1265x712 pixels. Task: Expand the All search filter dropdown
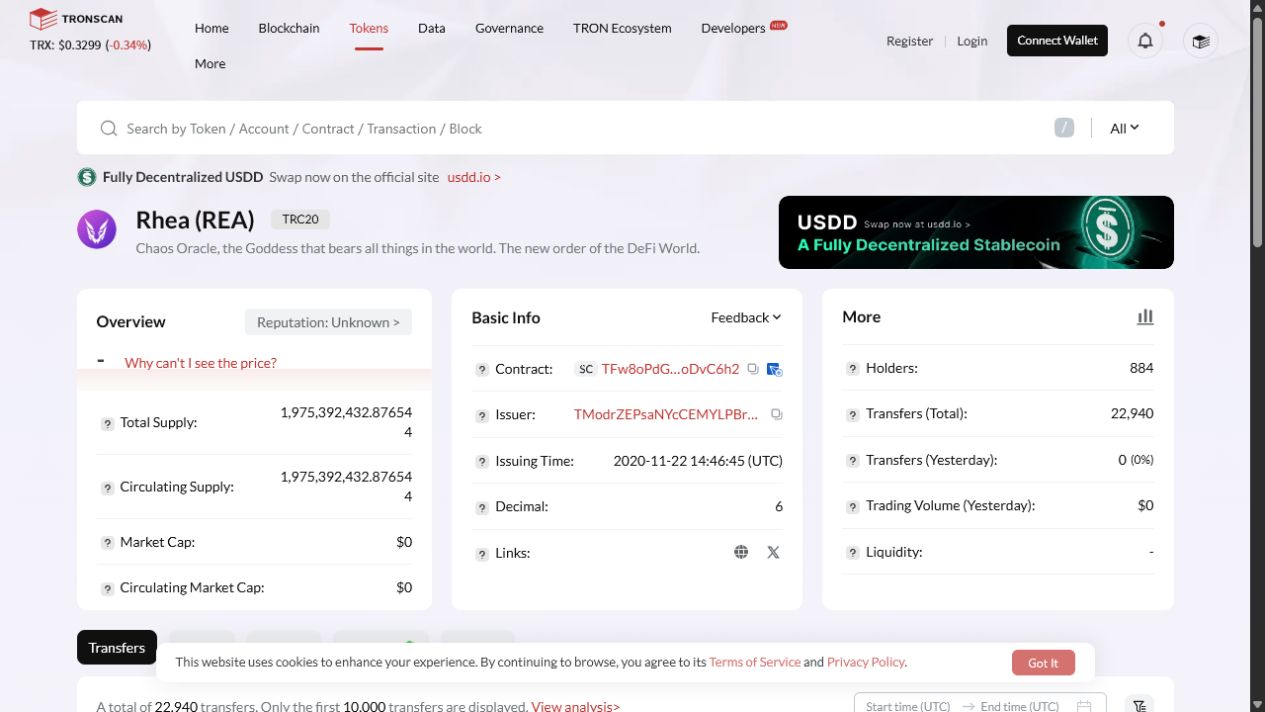click(1125, 128)
